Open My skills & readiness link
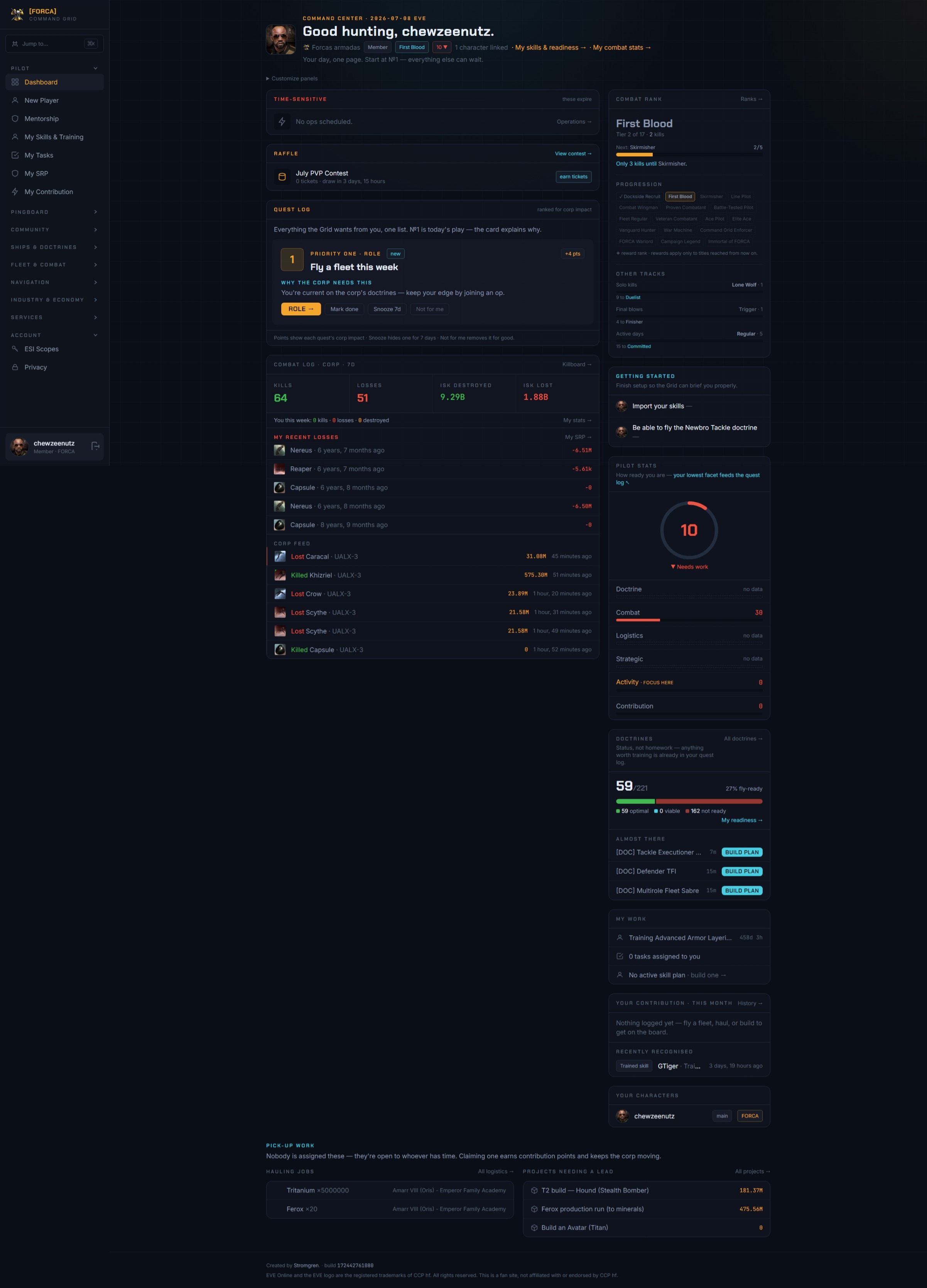The image size is (927, 1288). pos(550,48)
